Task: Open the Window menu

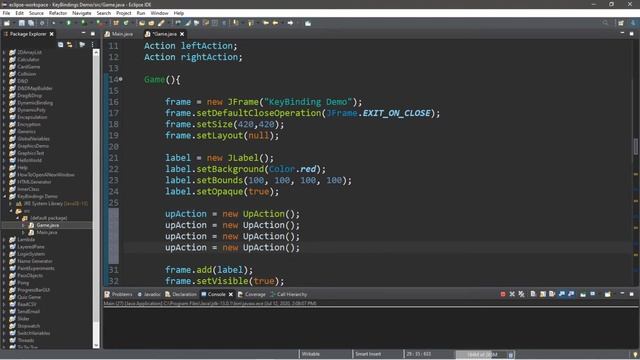Action: coord(160,13)
